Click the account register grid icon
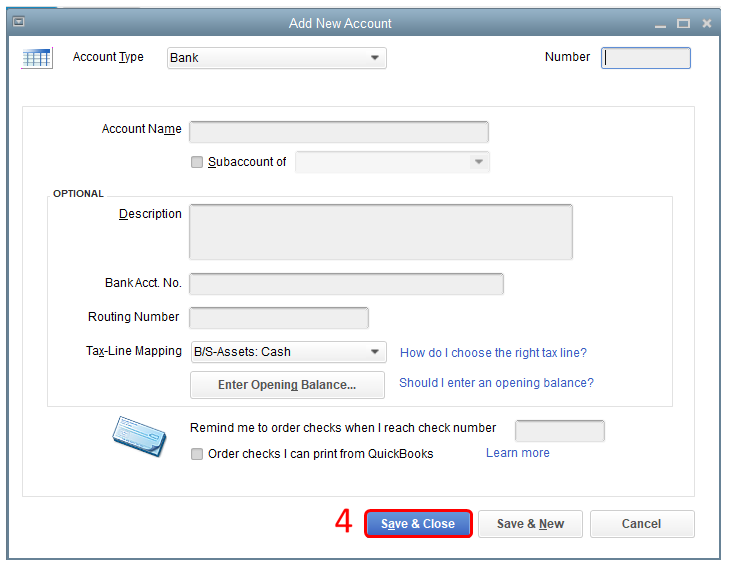730x567 pixels. pyautogui.click(x=37, y=58)
